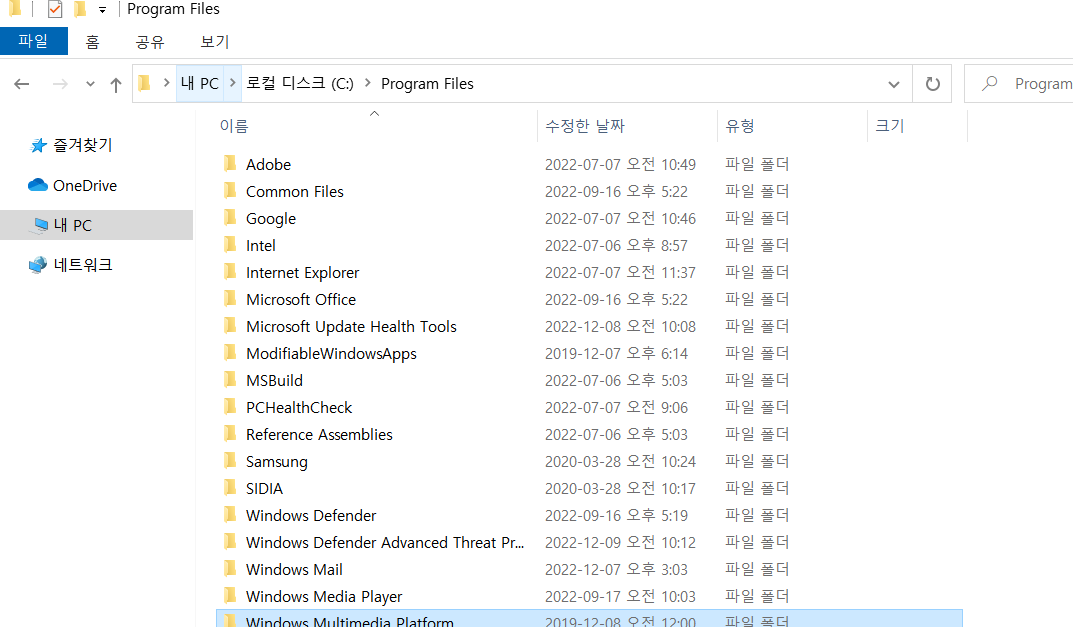Click the Program Files search box

point(1019,84)
